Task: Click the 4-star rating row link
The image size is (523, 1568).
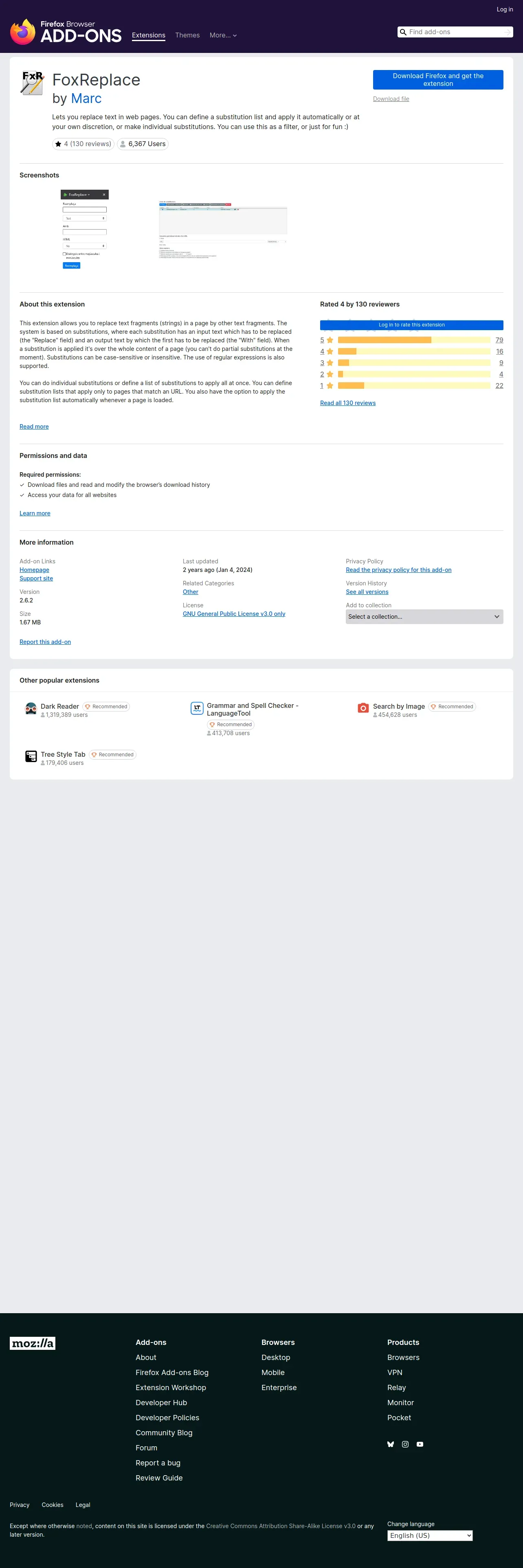Action: (326, 352)
